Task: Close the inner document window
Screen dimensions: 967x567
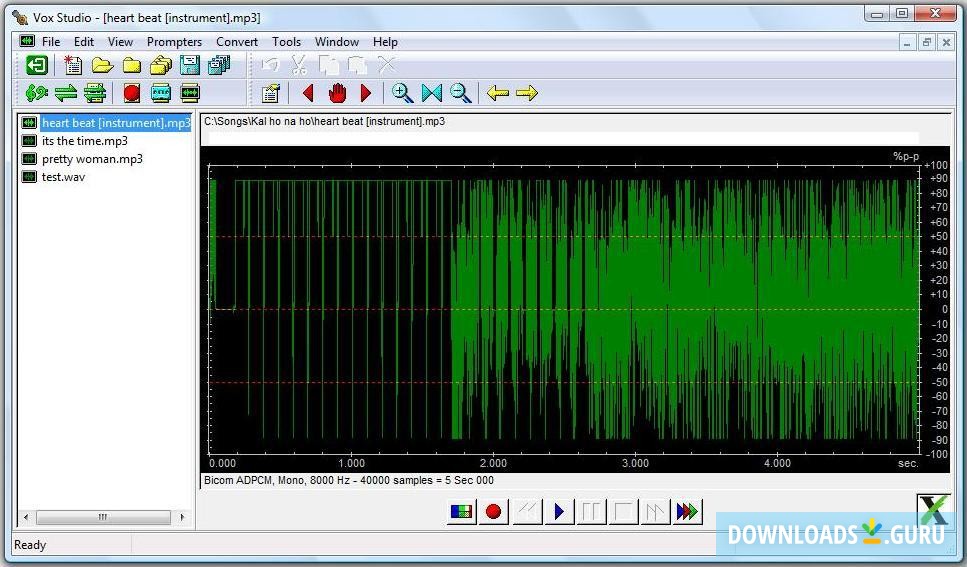Action: (946, 42)
